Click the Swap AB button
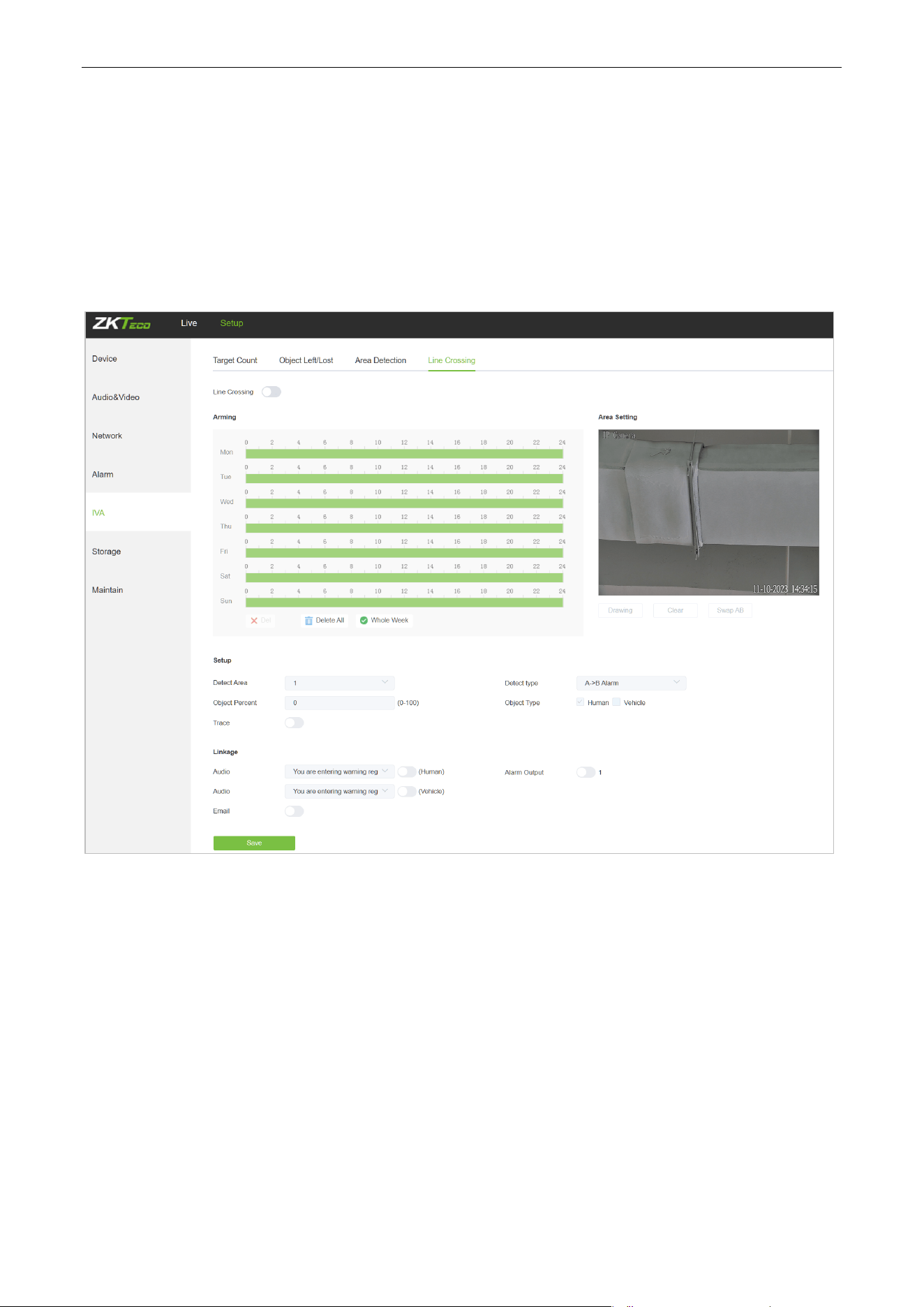The height and width of the screenshot is (1307, 924). click(730, 610)
